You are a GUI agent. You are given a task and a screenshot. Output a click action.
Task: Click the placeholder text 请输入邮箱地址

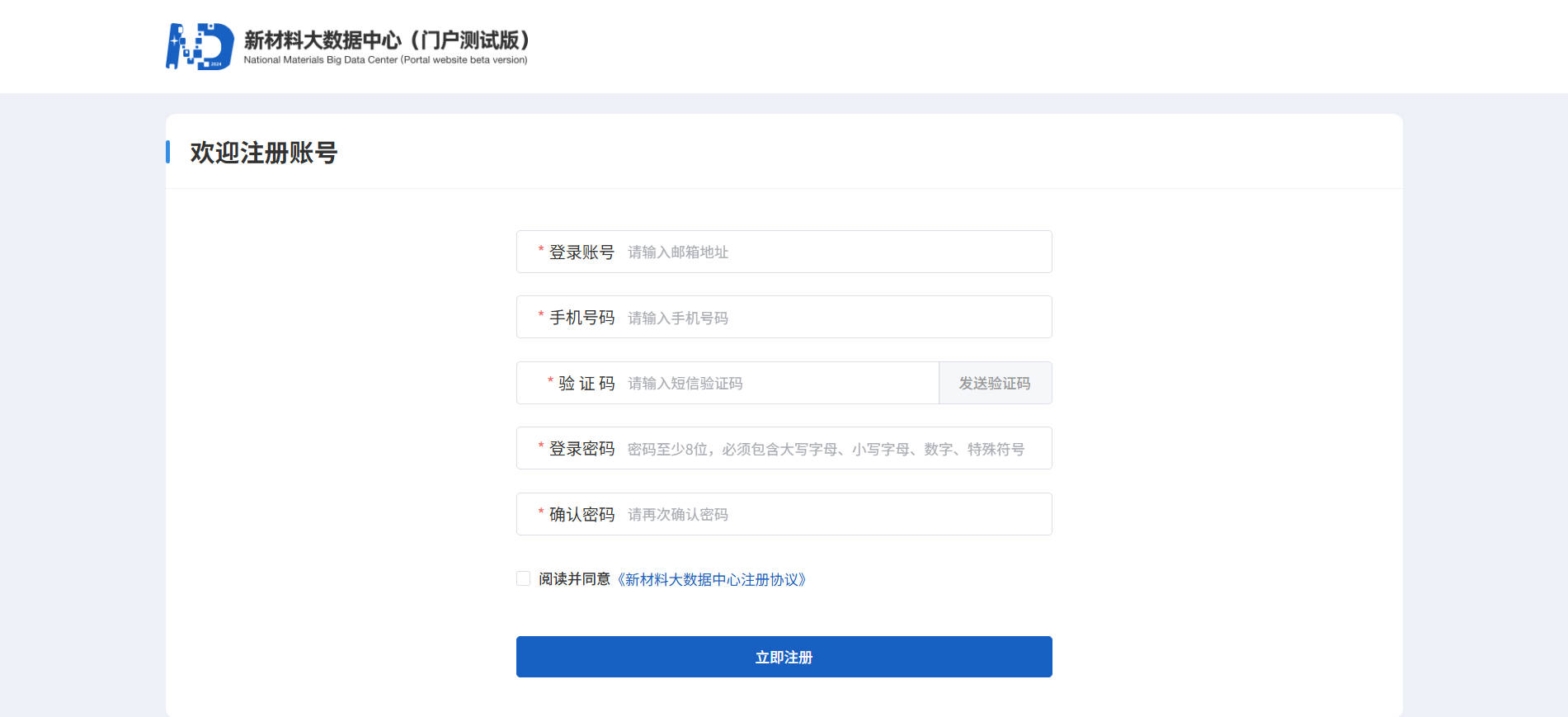point(678,253)
